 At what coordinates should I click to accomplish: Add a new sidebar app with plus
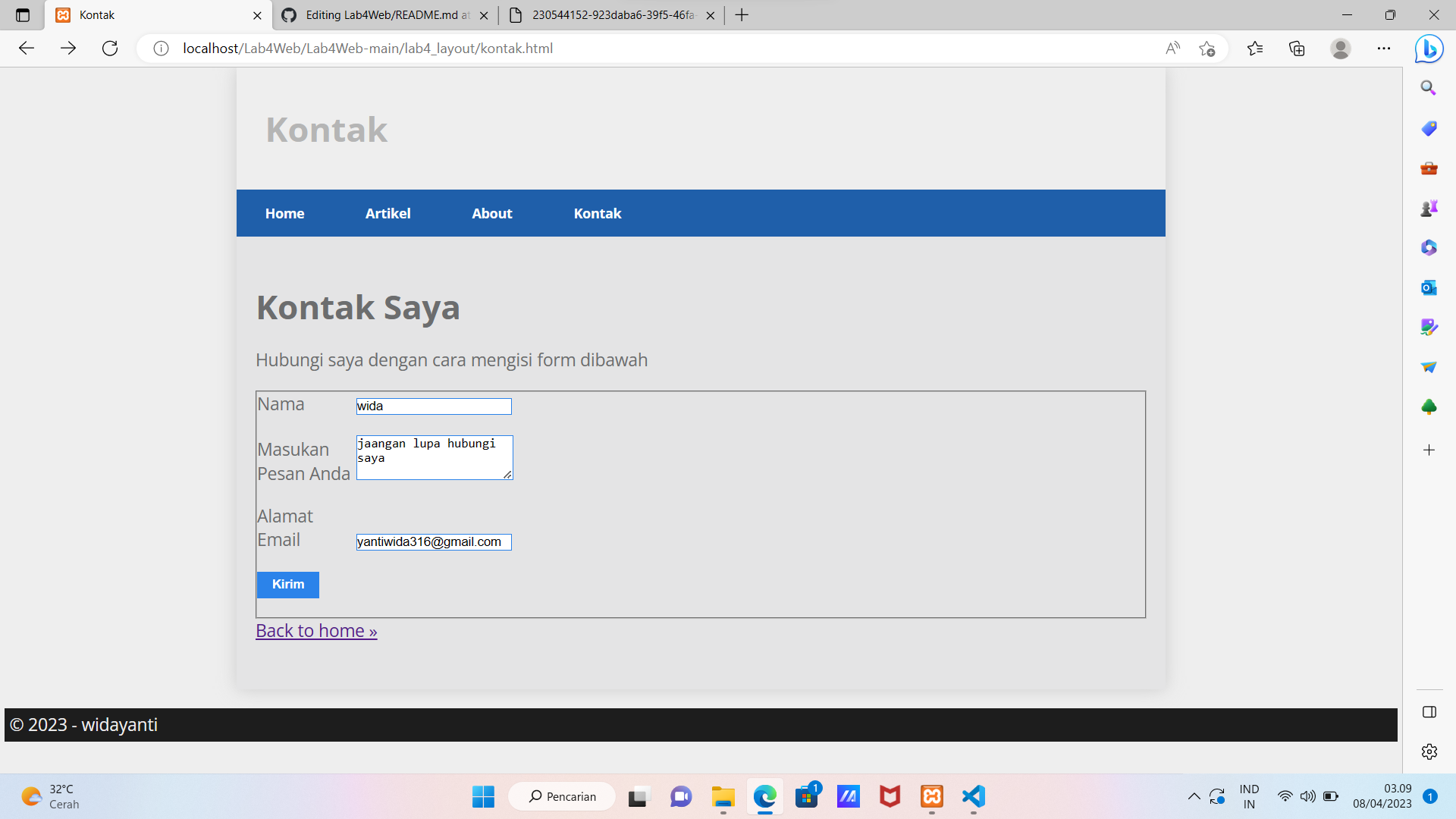coord(1429,450)
